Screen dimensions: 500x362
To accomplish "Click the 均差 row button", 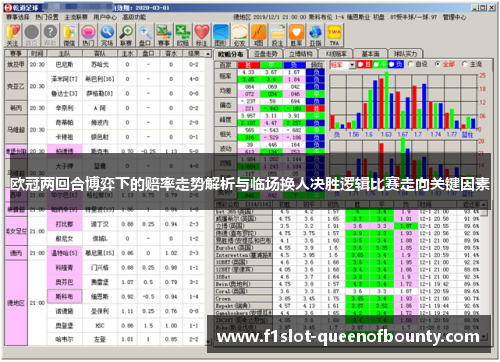I will pyautogui.click(x=225, y=90).
